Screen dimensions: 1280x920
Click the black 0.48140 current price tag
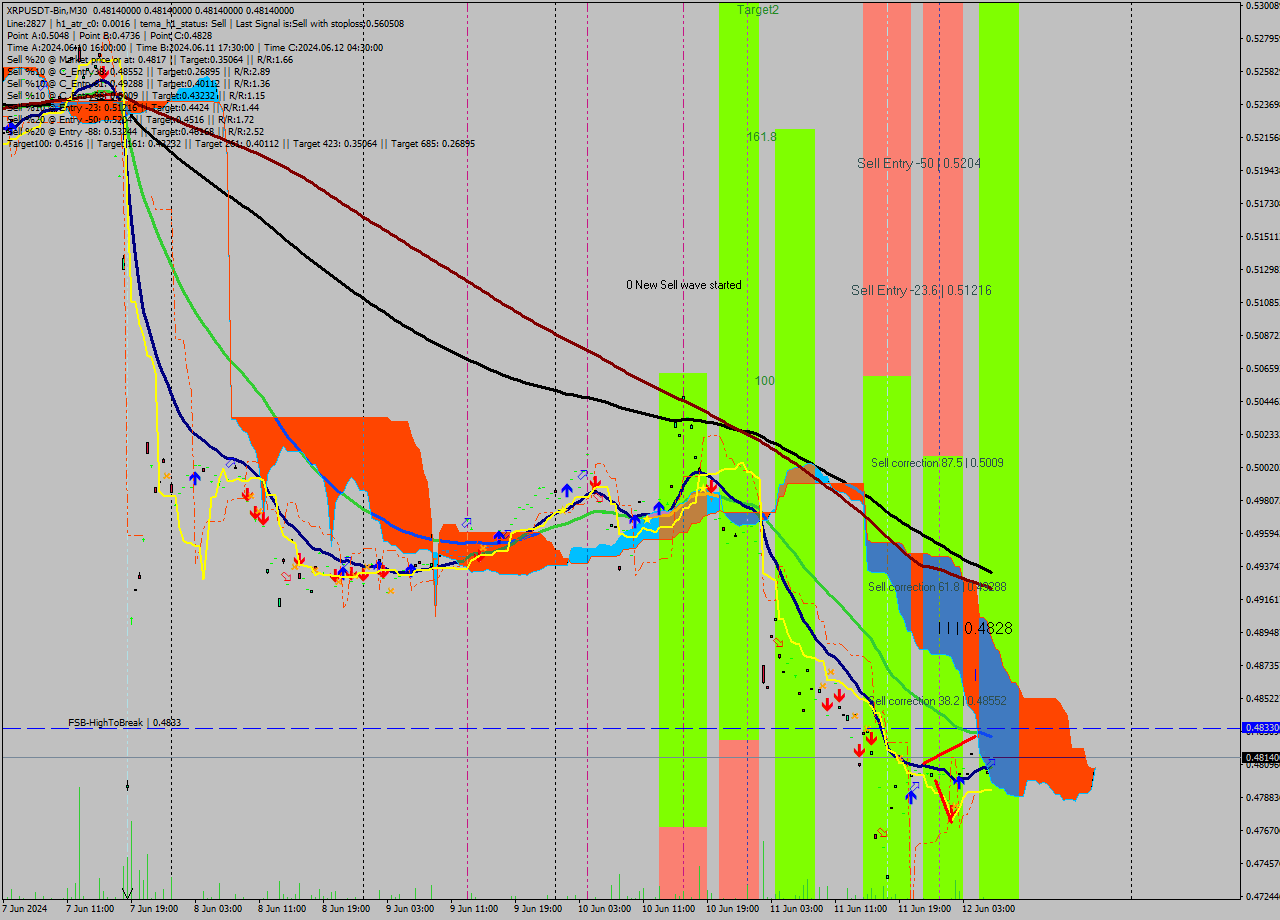tap(1260, 758)
